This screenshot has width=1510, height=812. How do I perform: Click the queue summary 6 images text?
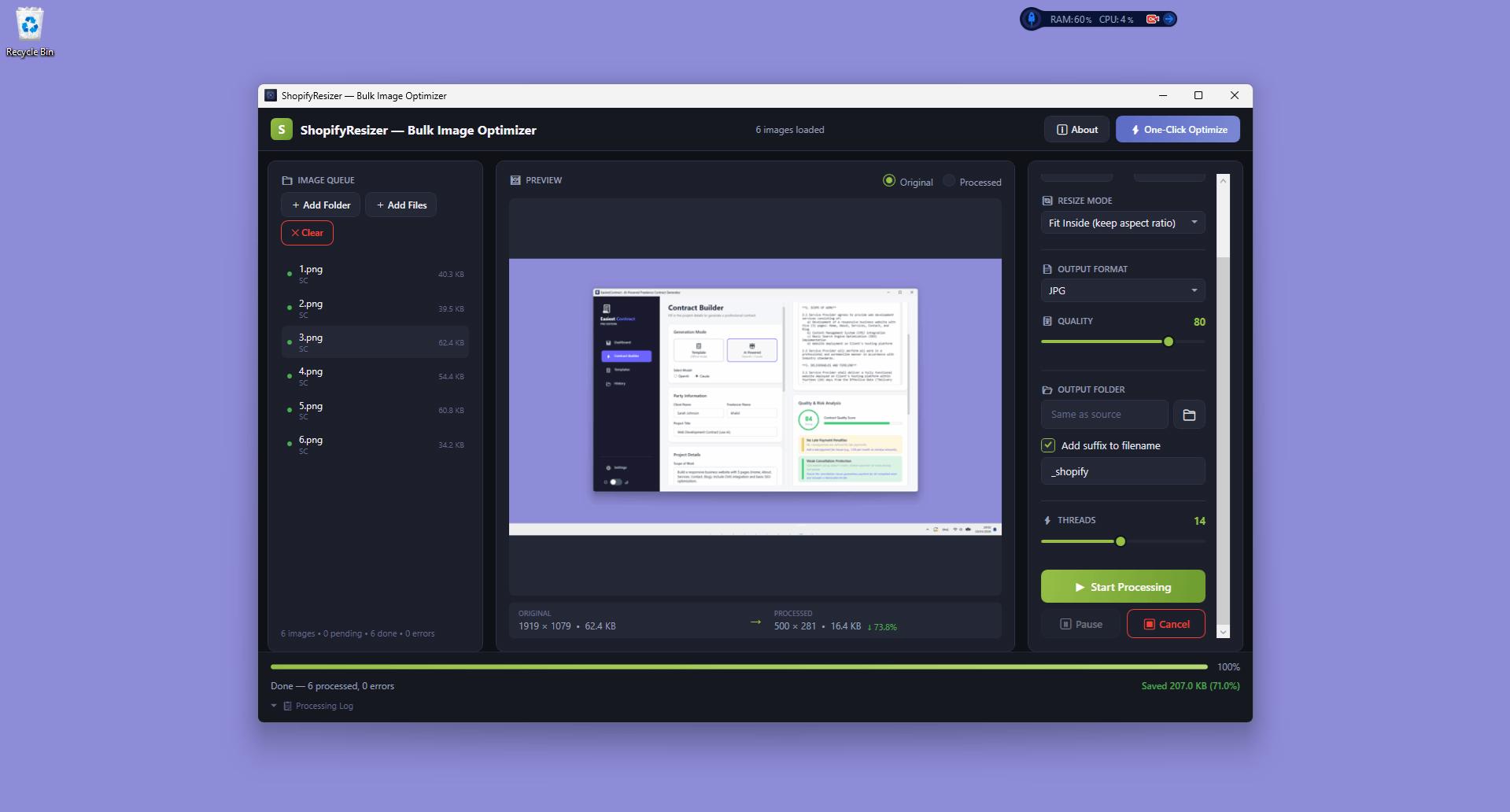357,633
